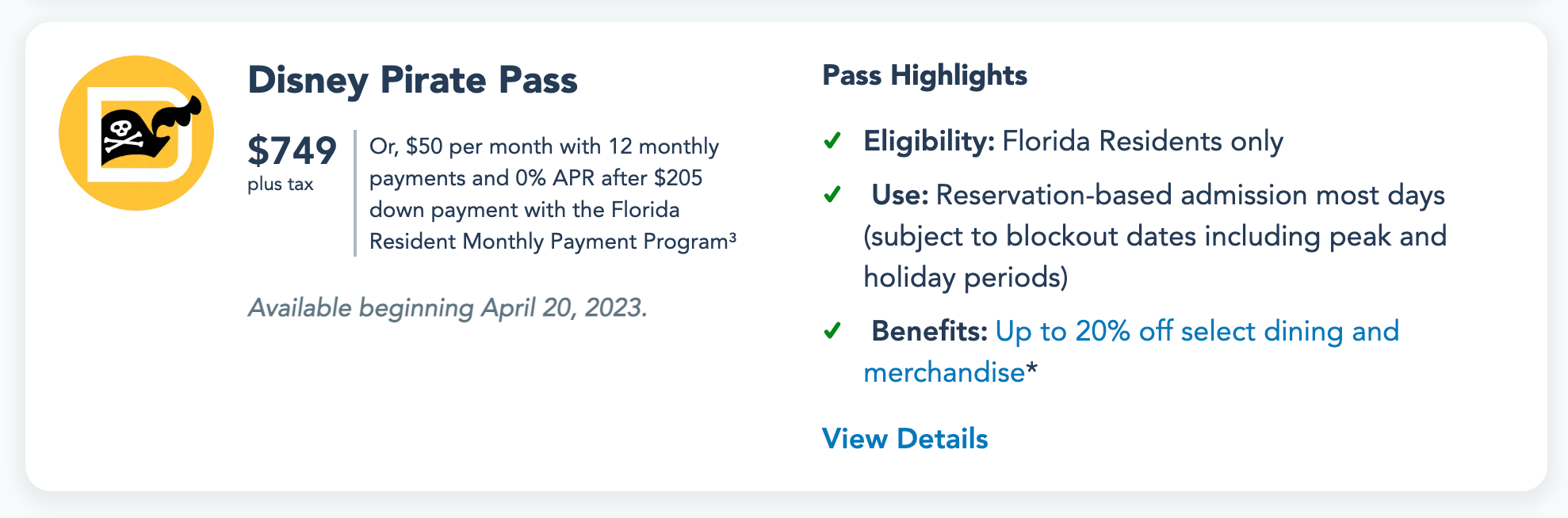The width and height of the screenshot is (1568, 518).
Task: Click the bold Eligibility label
Action: click(929, 141)
